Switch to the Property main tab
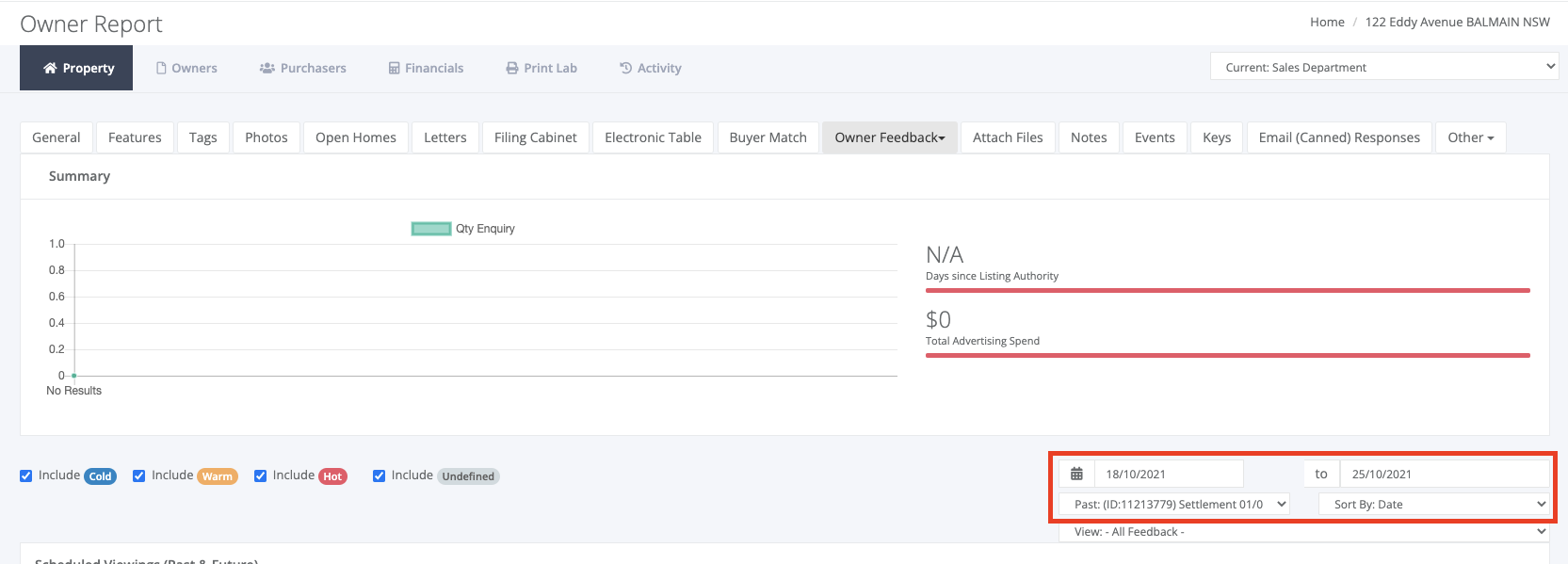This screenshot has height=564, width=1568. tap(76, 68)
